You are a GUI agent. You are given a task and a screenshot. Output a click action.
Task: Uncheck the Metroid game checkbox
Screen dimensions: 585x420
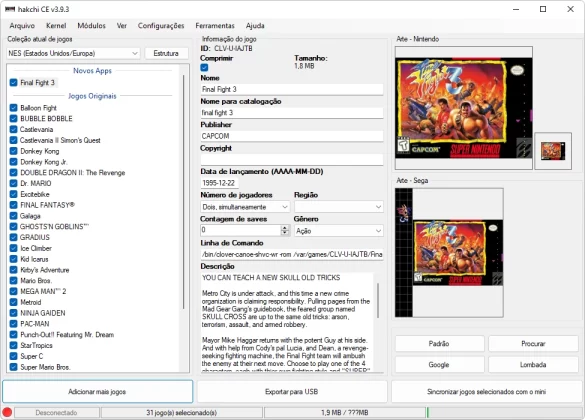coord(13,302)
